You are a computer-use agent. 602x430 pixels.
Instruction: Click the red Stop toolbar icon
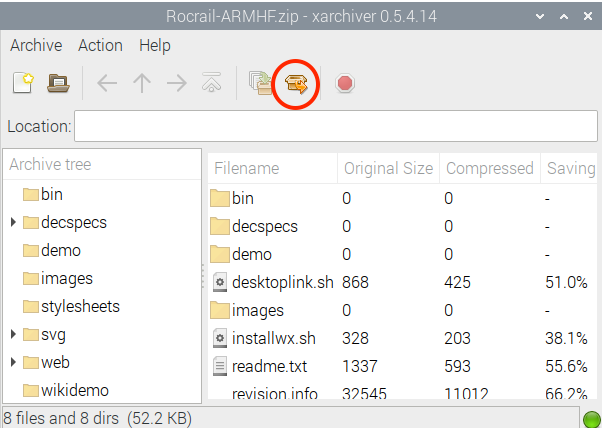click(x=345, y=84)
